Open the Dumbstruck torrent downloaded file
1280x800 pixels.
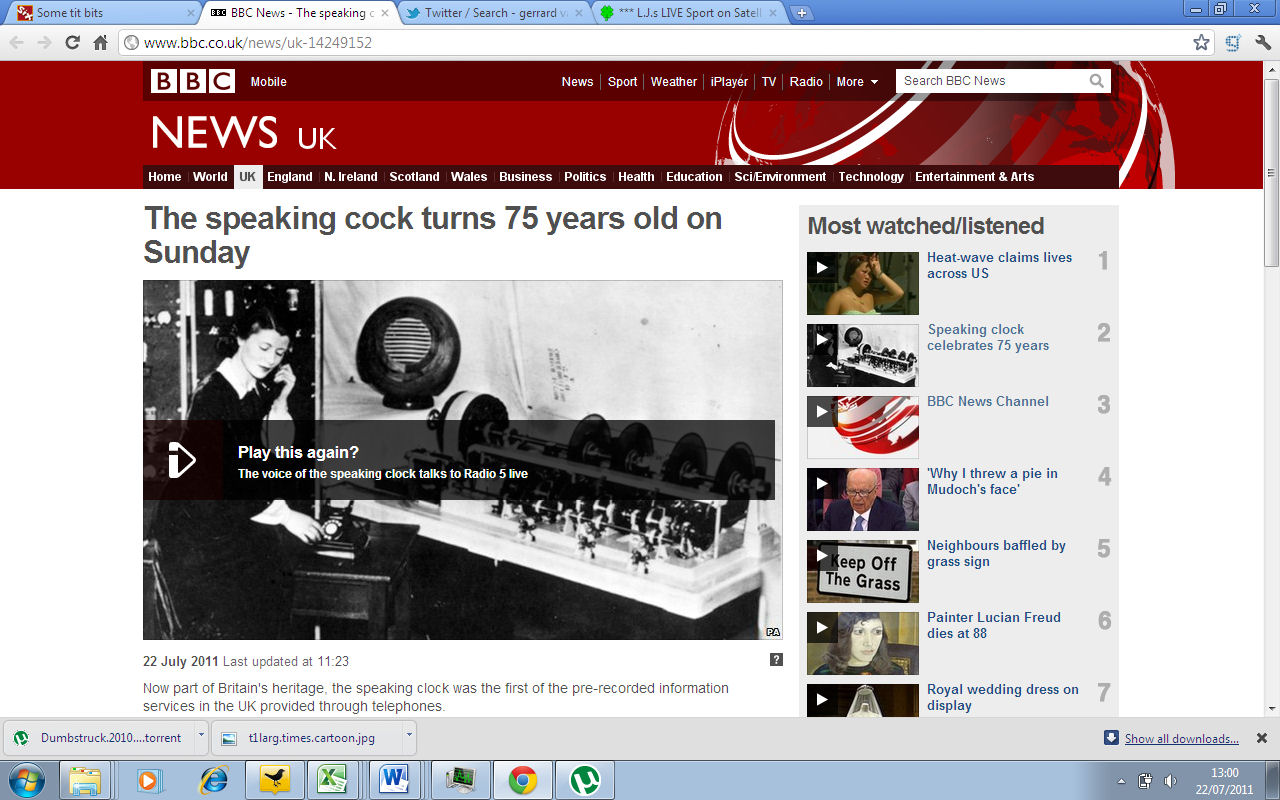(x=98, y=738)
